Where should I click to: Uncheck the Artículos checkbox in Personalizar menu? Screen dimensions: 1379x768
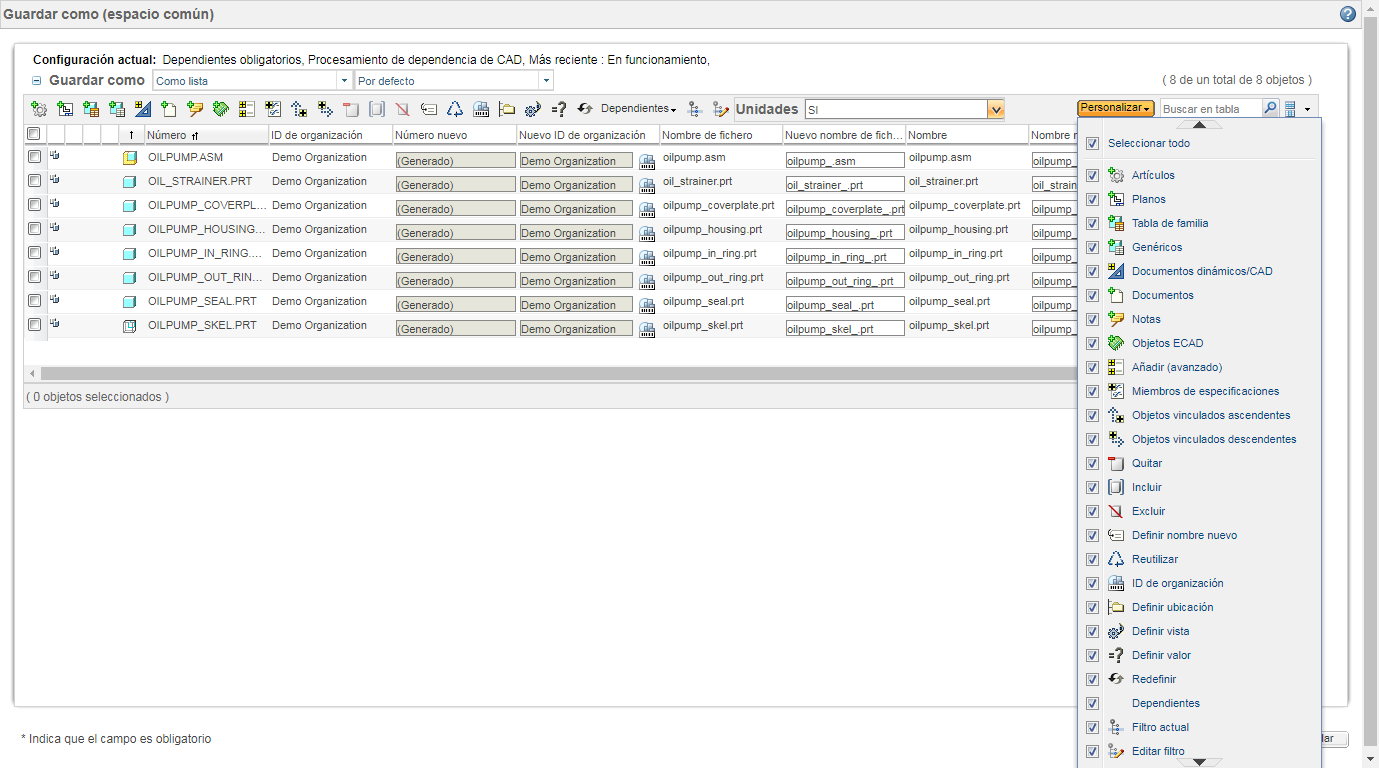[1092, 175]
